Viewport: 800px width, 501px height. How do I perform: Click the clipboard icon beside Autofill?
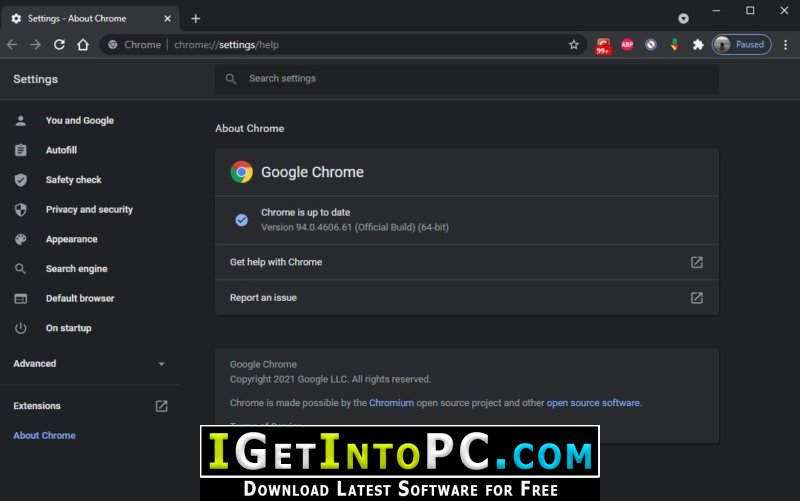pyautogui.click(x=20, y=150)
